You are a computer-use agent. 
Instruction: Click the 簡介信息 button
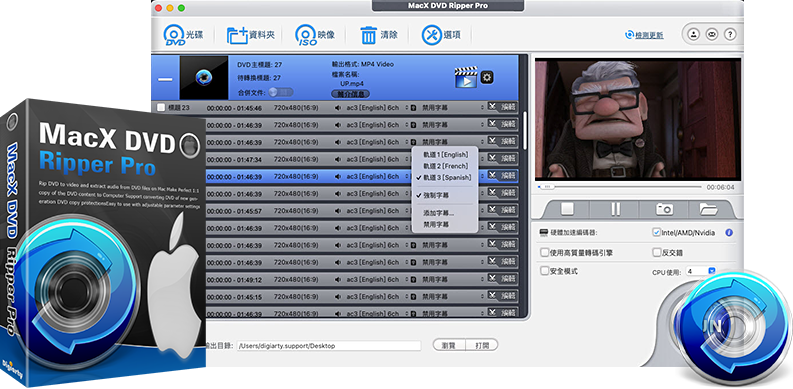pos(350,94)
